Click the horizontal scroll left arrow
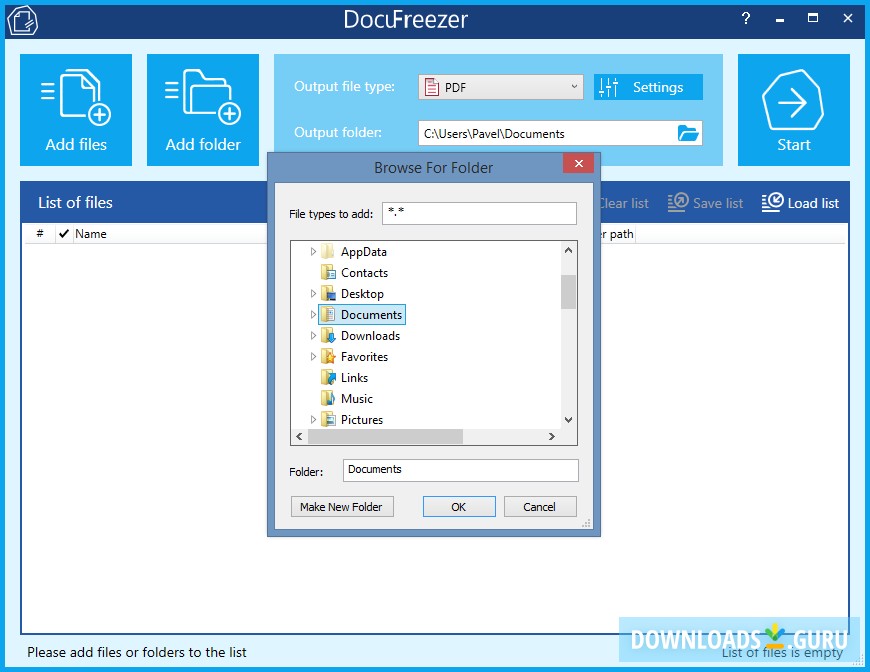 pos(300,437)
